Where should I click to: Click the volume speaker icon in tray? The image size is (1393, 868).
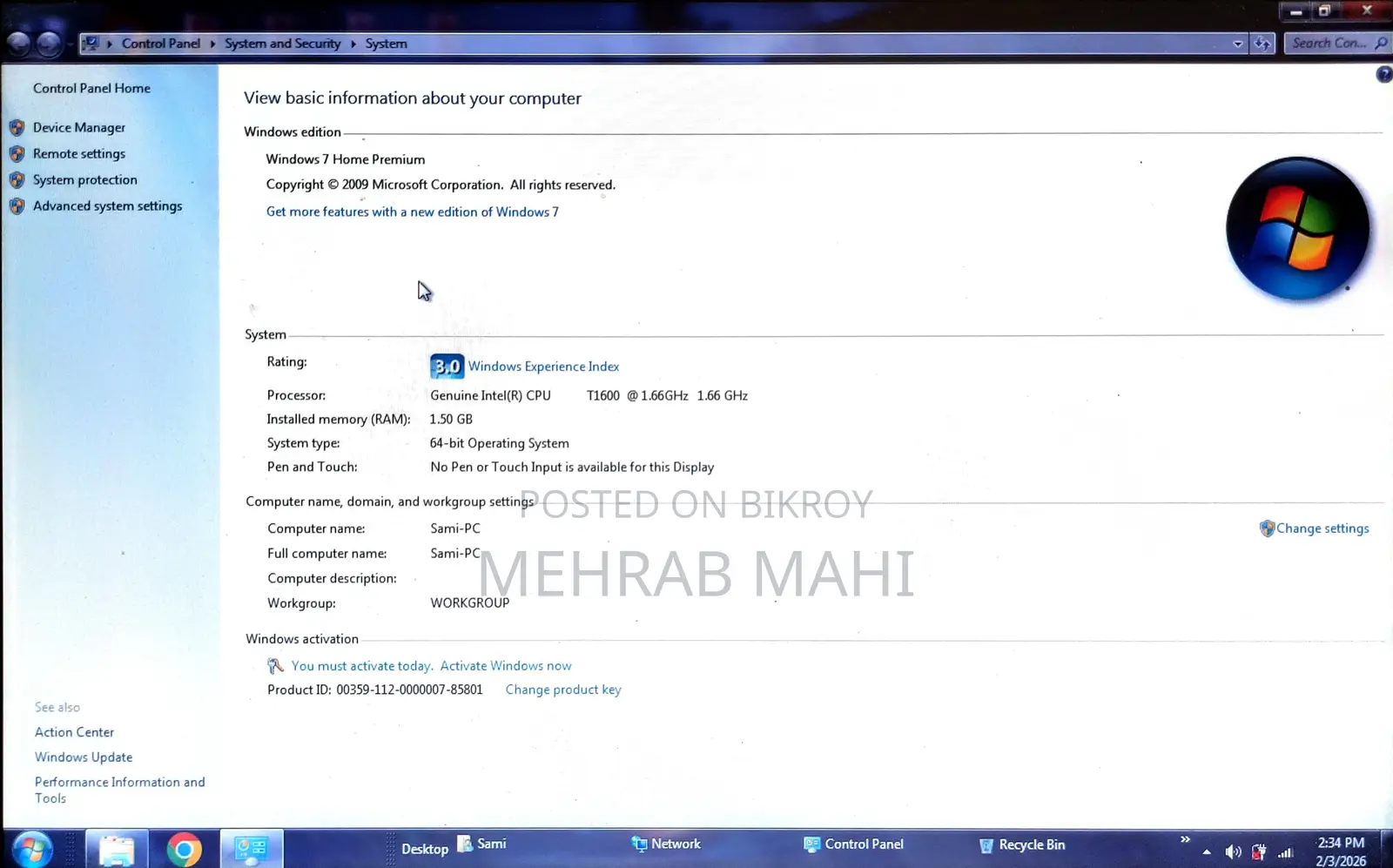pyautogui.click(x=1233, y=852)
